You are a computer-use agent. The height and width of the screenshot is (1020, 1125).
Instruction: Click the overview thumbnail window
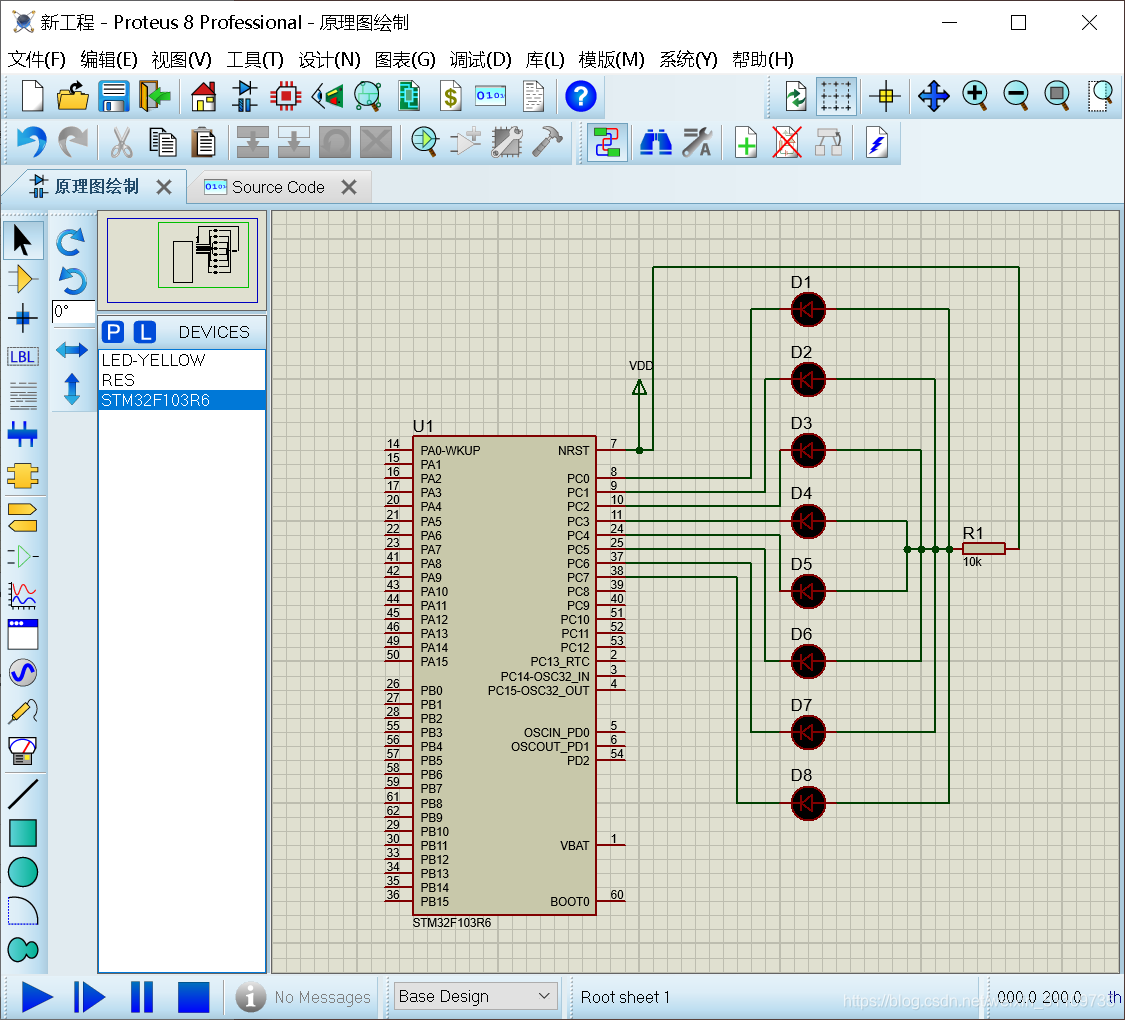coord(182,260)
